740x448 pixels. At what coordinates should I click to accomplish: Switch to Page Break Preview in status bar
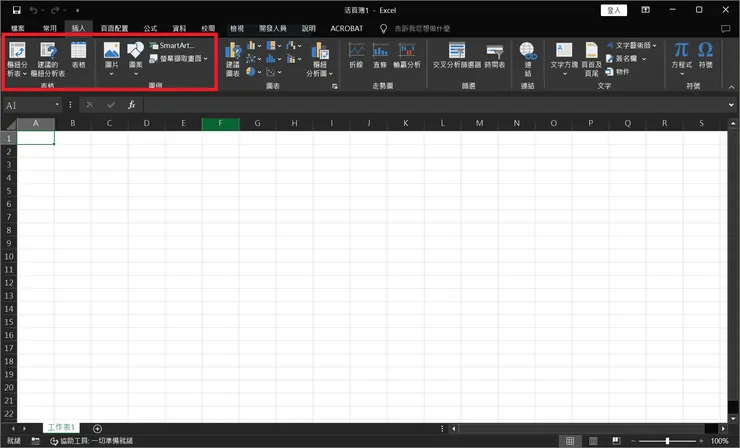616,441
